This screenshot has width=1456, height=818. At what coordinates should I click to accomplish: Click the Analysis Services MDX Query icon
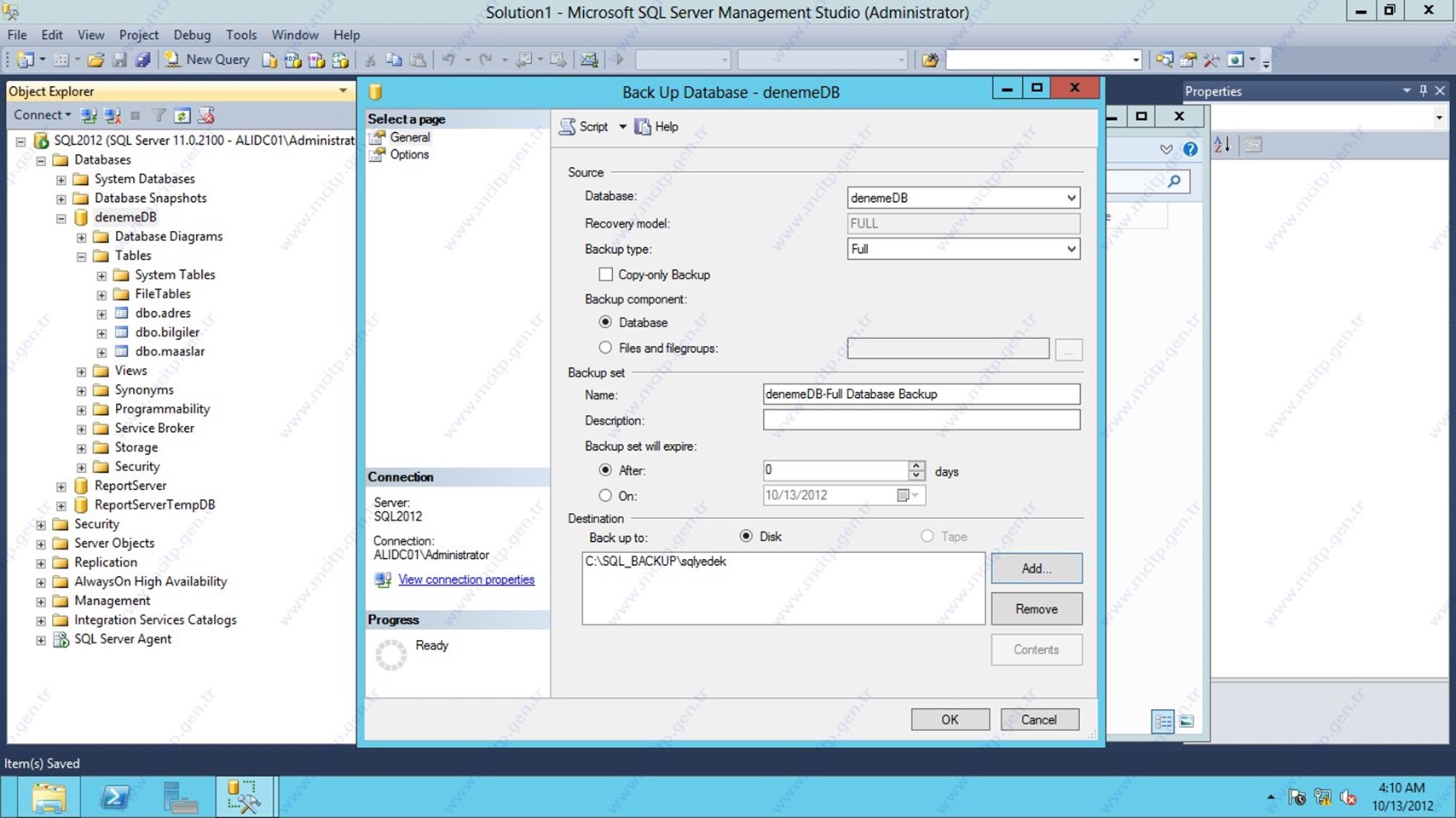pyautogui.click(x=292, y=60)
